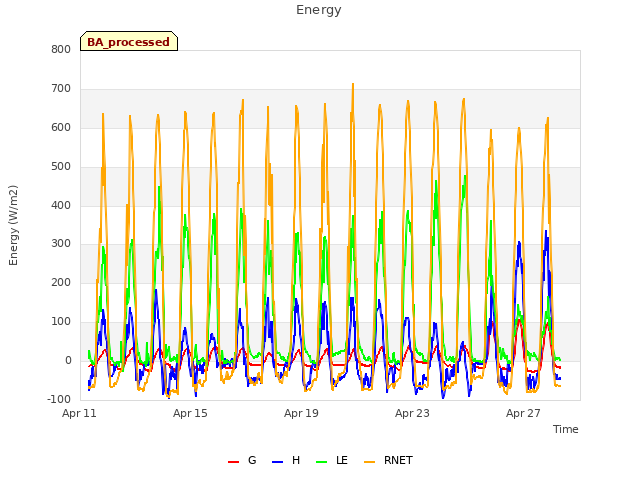Click the Apr 27 x-axis label

pyautogui.click(x=523, y=413)
